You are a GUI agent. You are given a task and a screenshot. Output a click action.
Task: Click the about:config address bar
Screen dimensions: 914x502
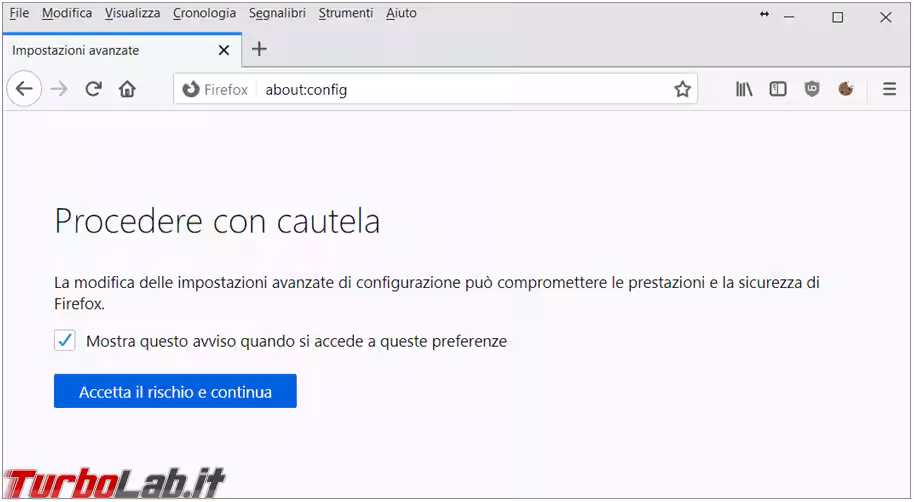pyautogui.click(x=460, y=89)
